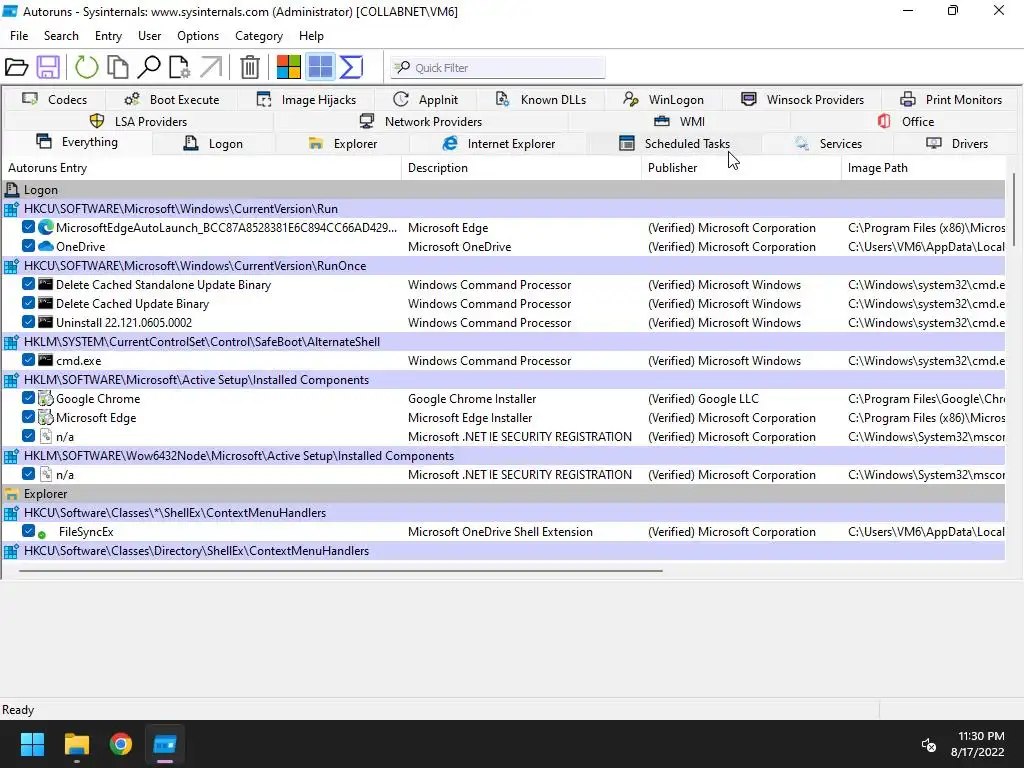The height and width of the screenshot is (768, 1024).
Task: Click the Autoruns taskbar icon
Action: 165,744
